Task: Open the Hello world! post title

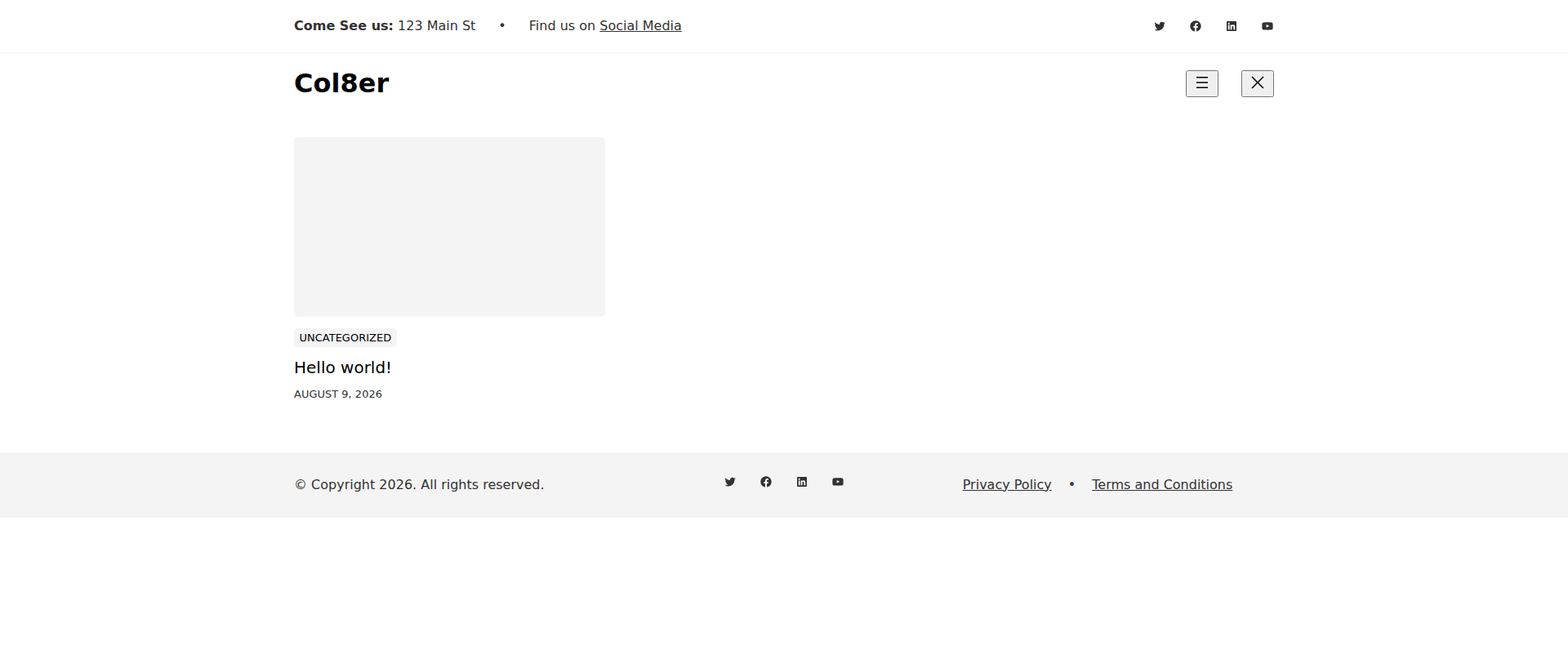Action: [x=343, y=367]
